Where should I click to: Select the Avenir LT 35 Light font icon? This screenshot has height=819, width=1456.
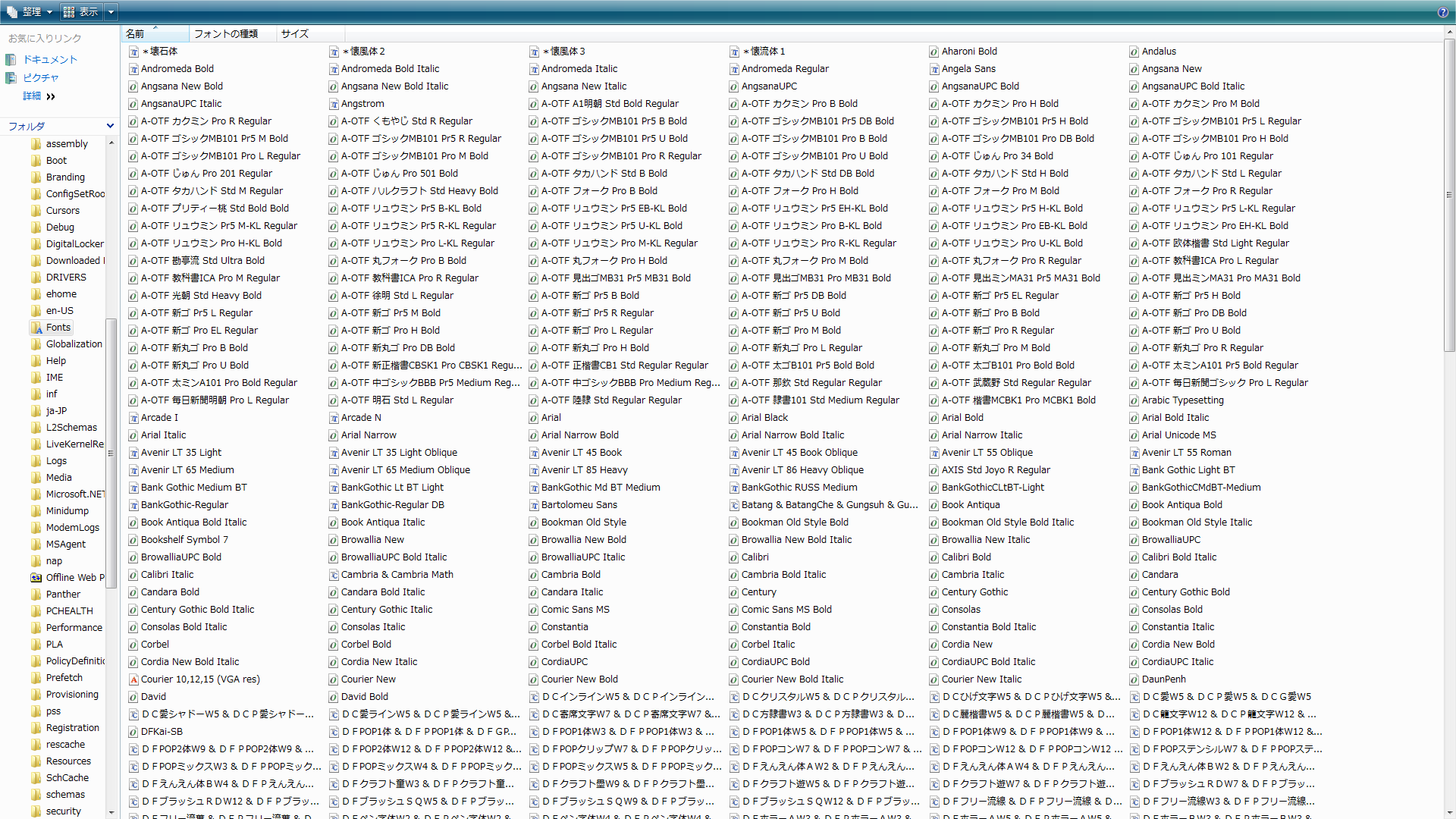coord(133,453)
